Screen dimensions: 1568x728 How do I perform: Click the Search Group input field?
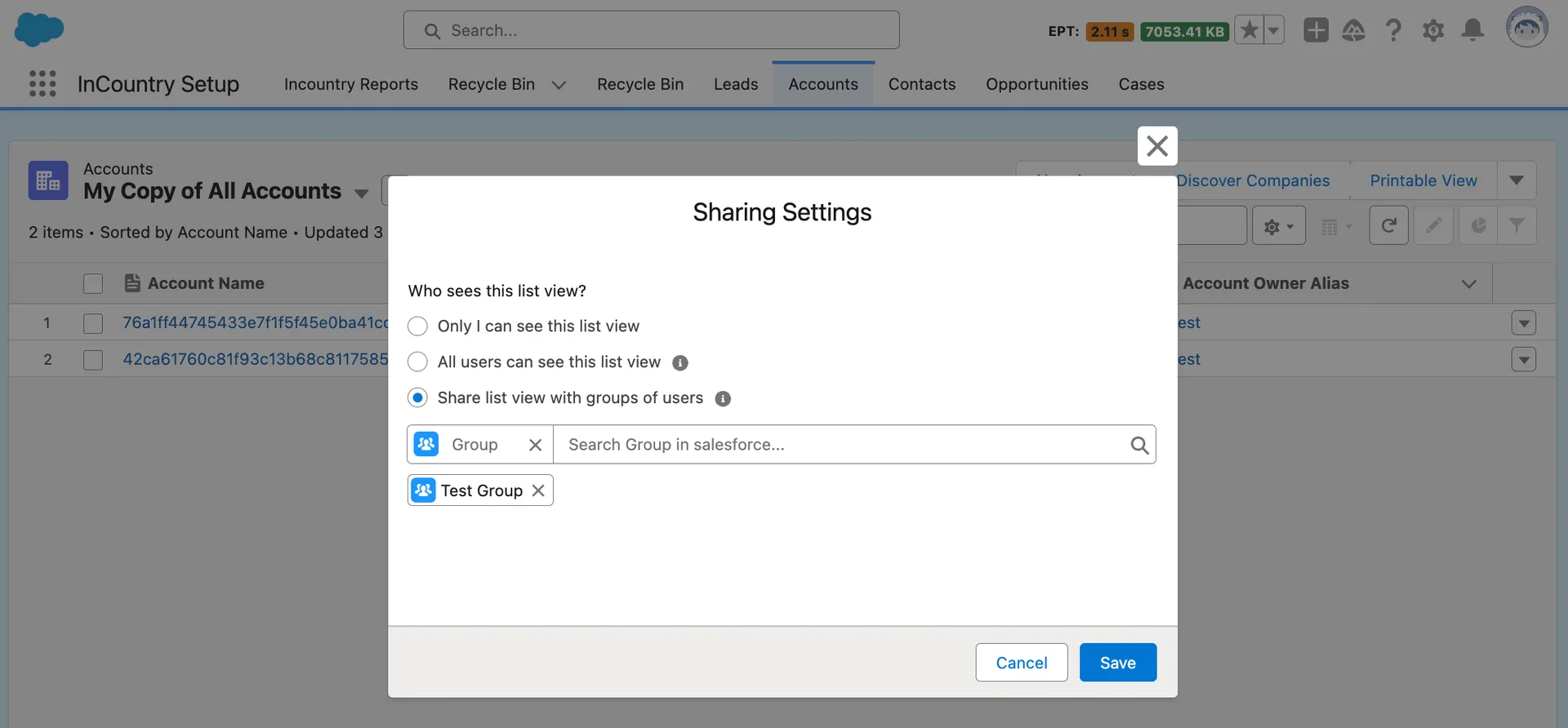tap(841, 445)
